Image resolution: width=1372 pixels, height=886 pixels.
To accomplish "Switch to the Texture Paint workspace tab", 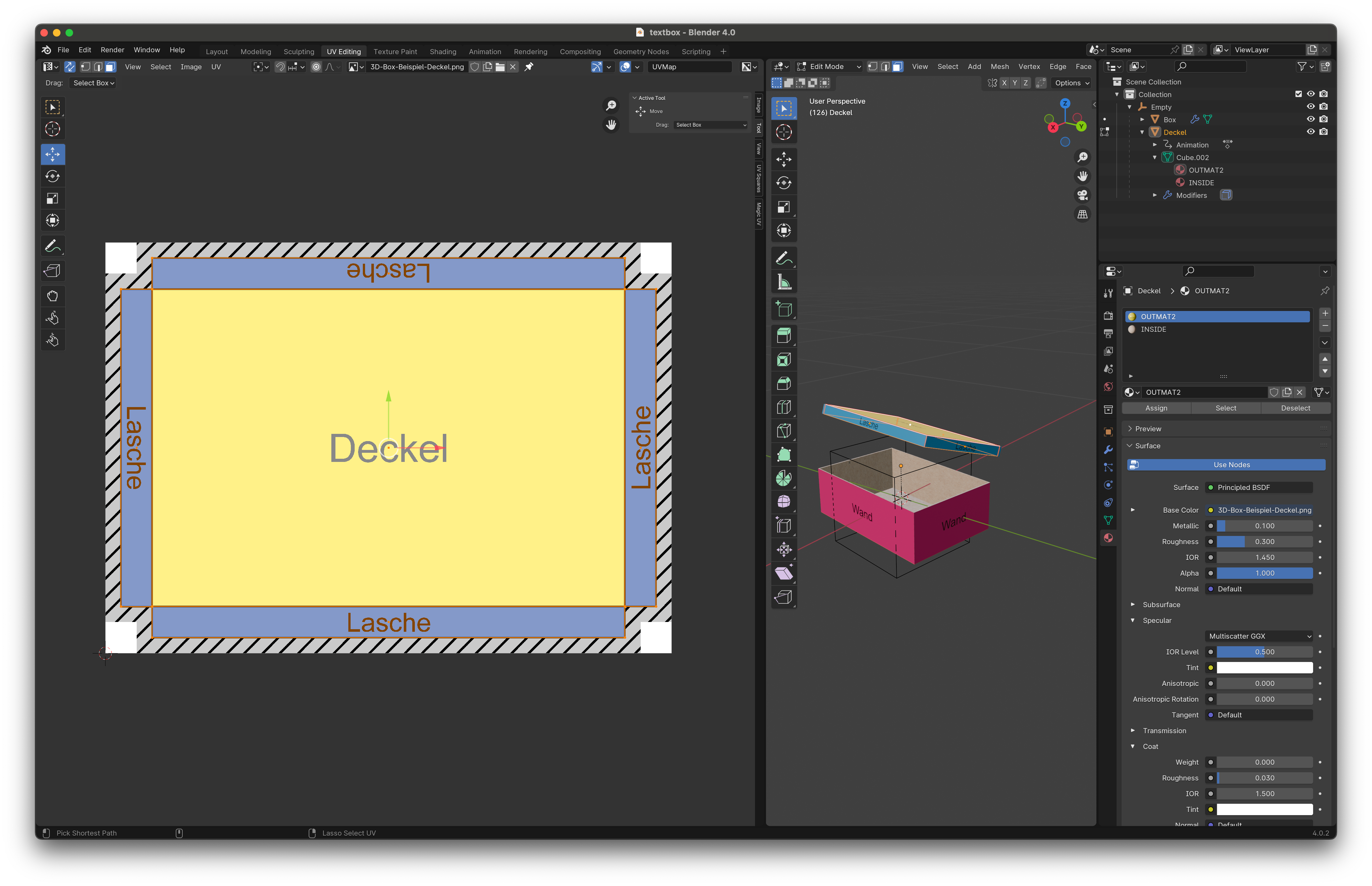I will pyautogui.click(x=395, y=51).
